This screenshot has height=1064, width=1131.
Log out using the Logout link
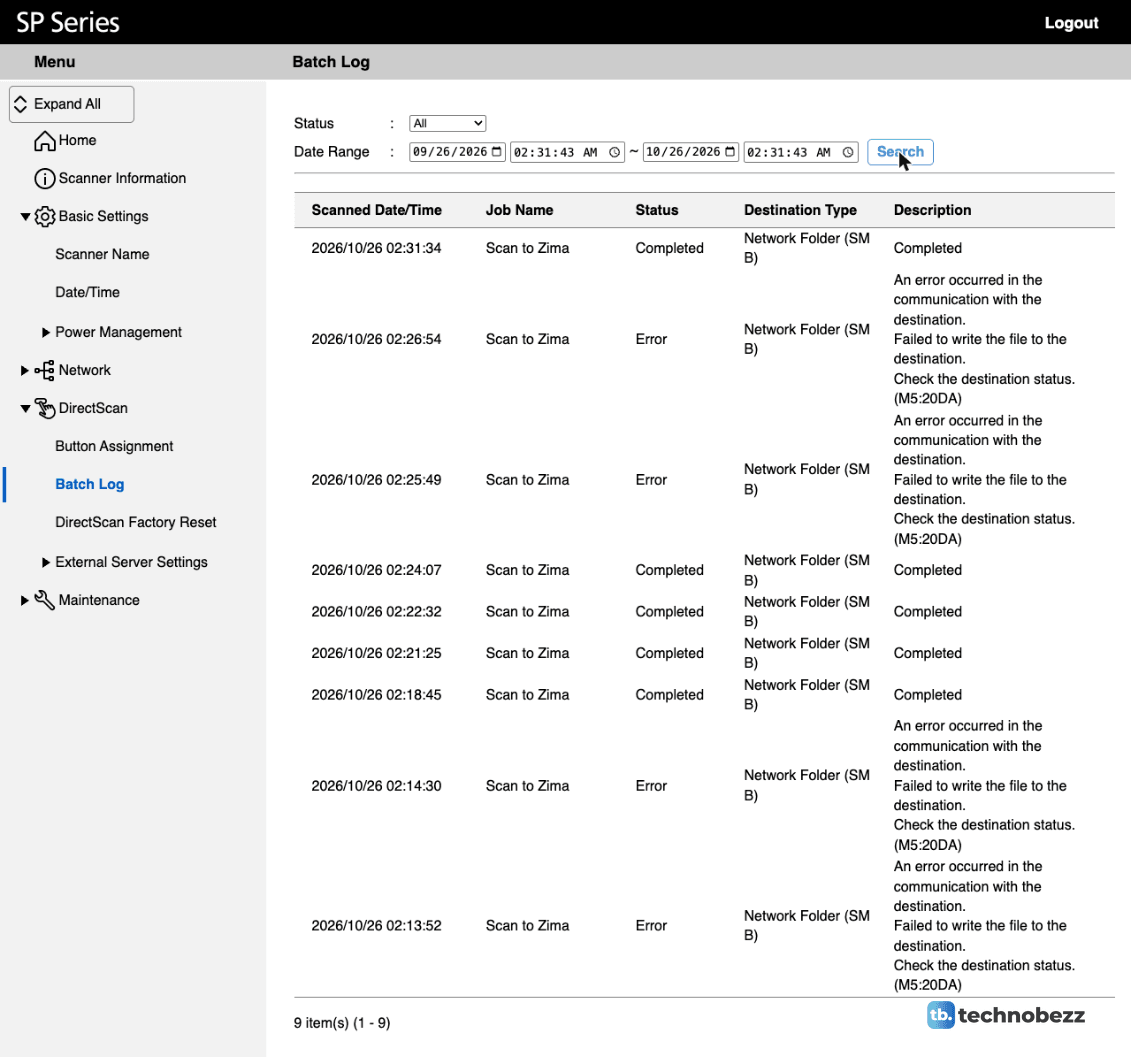click(1071, 23)
